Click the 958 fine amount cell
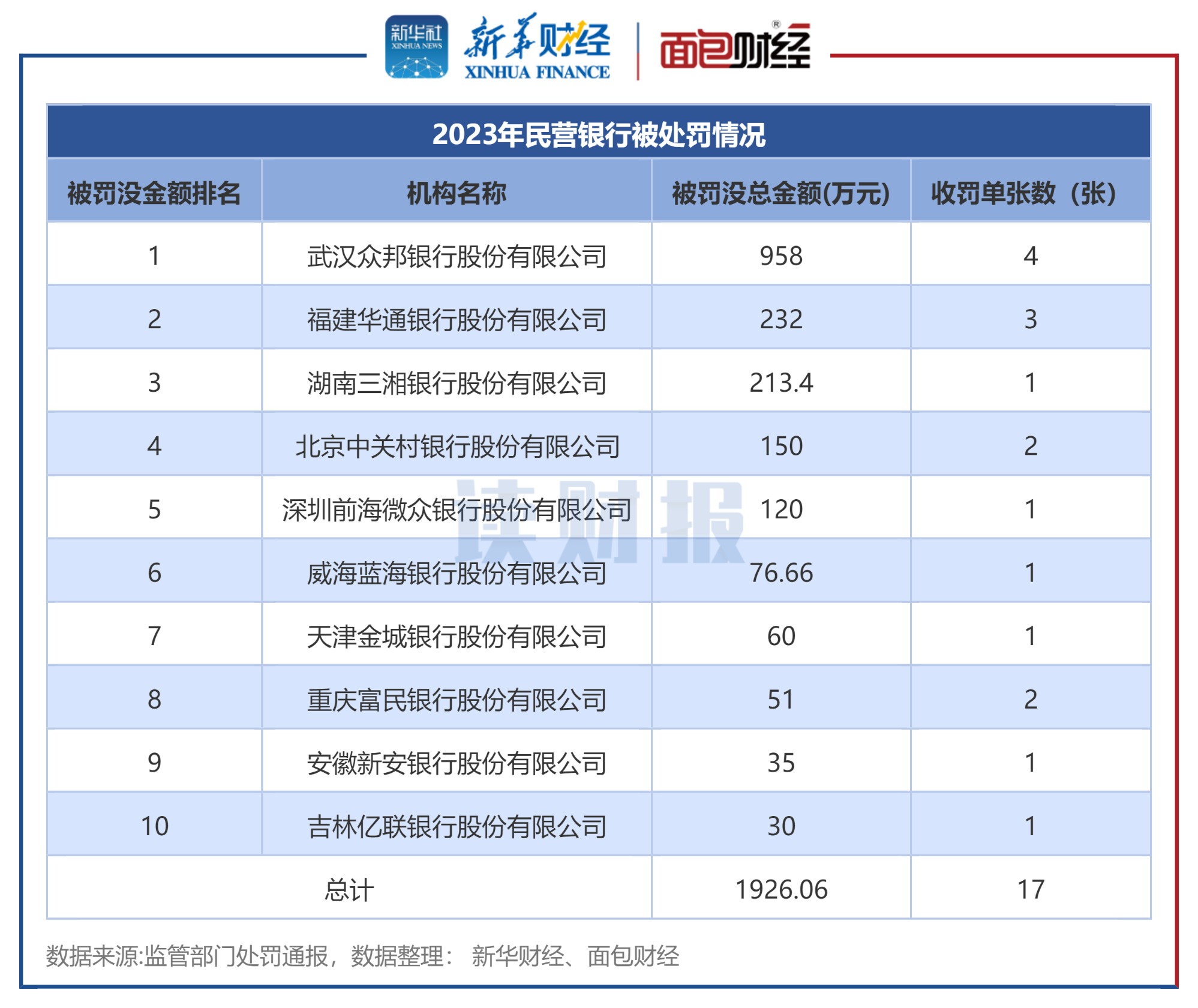 [780, 256]
